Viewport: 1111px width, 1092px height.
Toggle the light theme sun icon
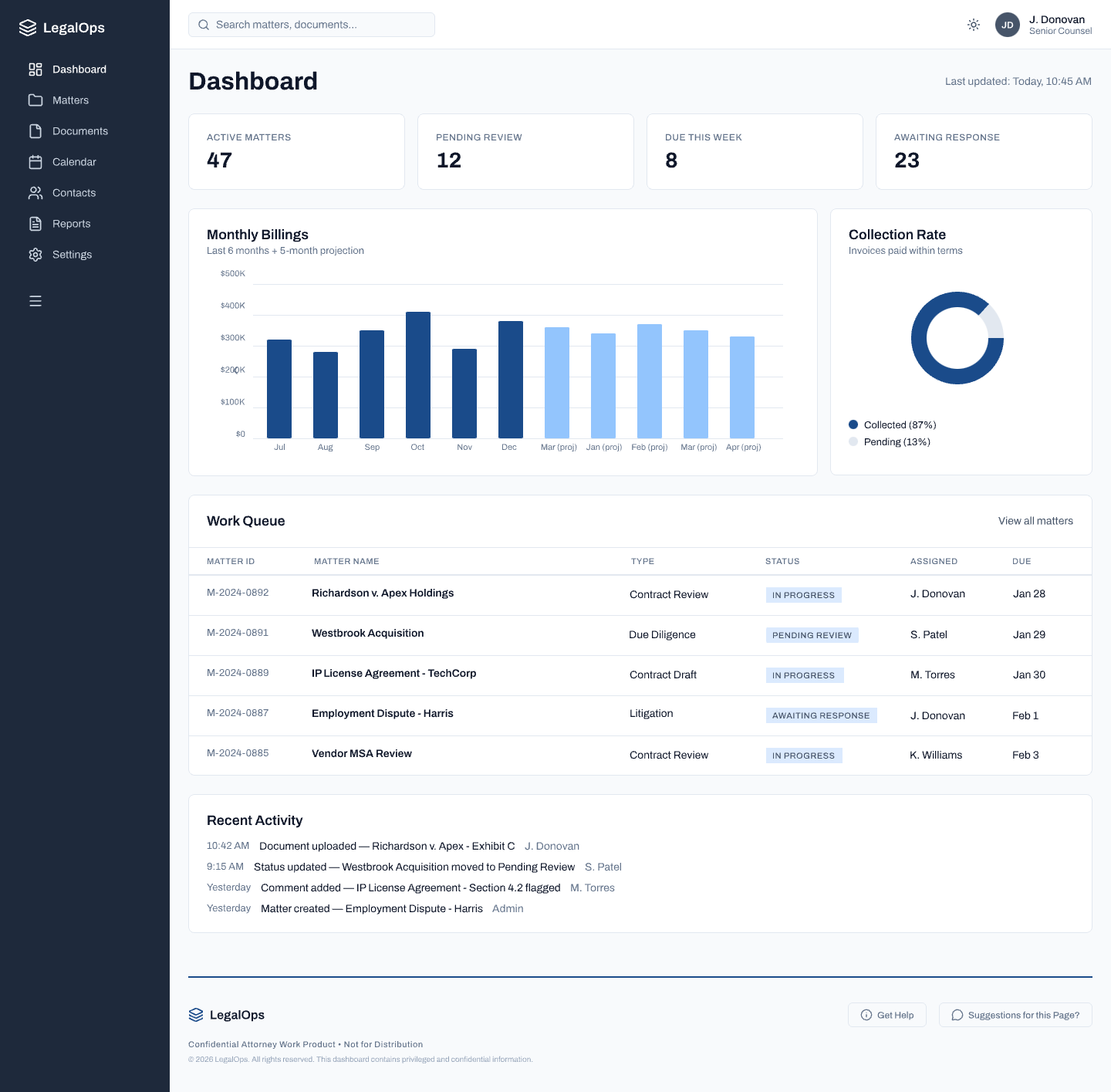(973, 24)
